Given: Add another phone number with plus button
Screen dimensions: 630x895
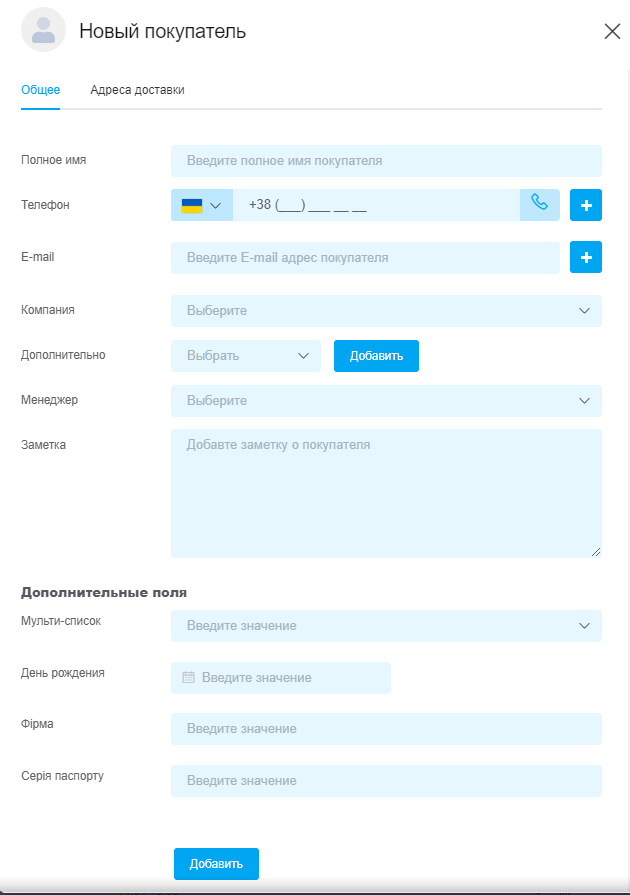Looking at the screenshot, I should pyautogui.click(x=585, y=205).
